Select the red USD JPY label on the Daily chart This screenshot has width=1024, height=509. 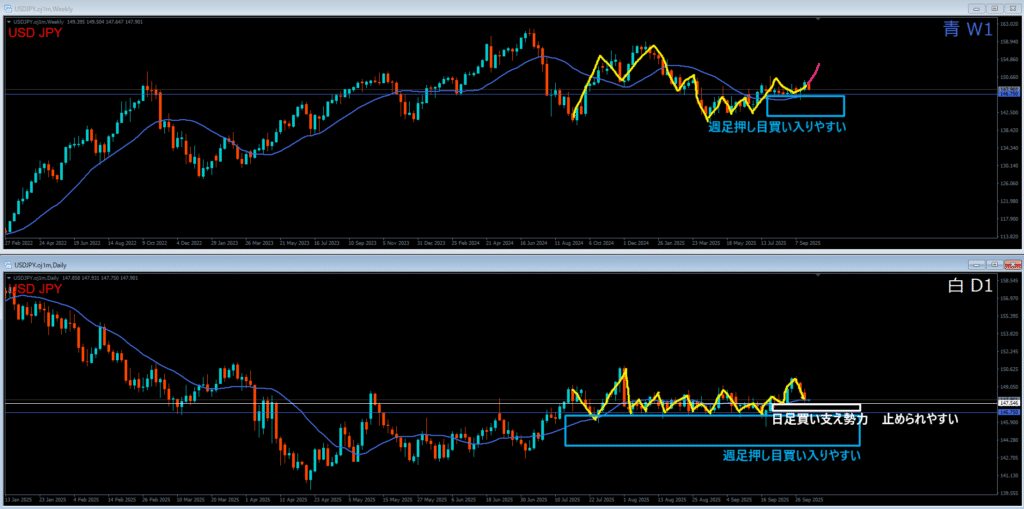click(x=34, y=289)
